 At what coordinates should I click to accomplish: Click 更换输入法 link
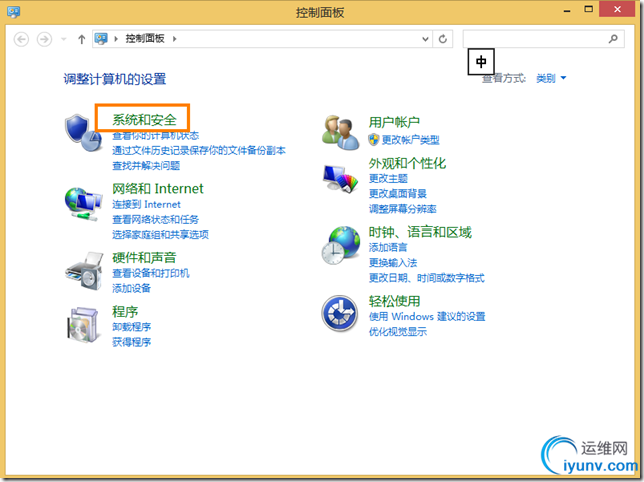pyautogui.click(x=393, y=263)
